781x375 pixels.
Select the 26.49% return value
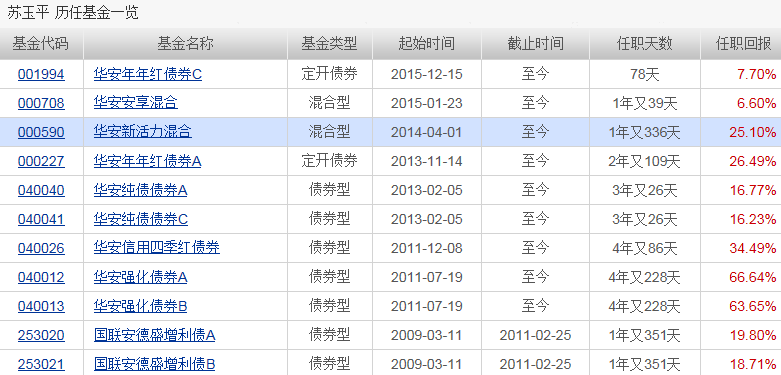pyautogui.click(x=753, y=161)
